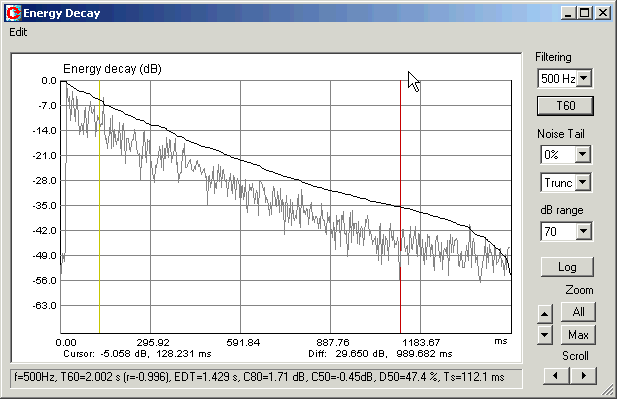Minimize the Energy Decay window

point(568,13)
